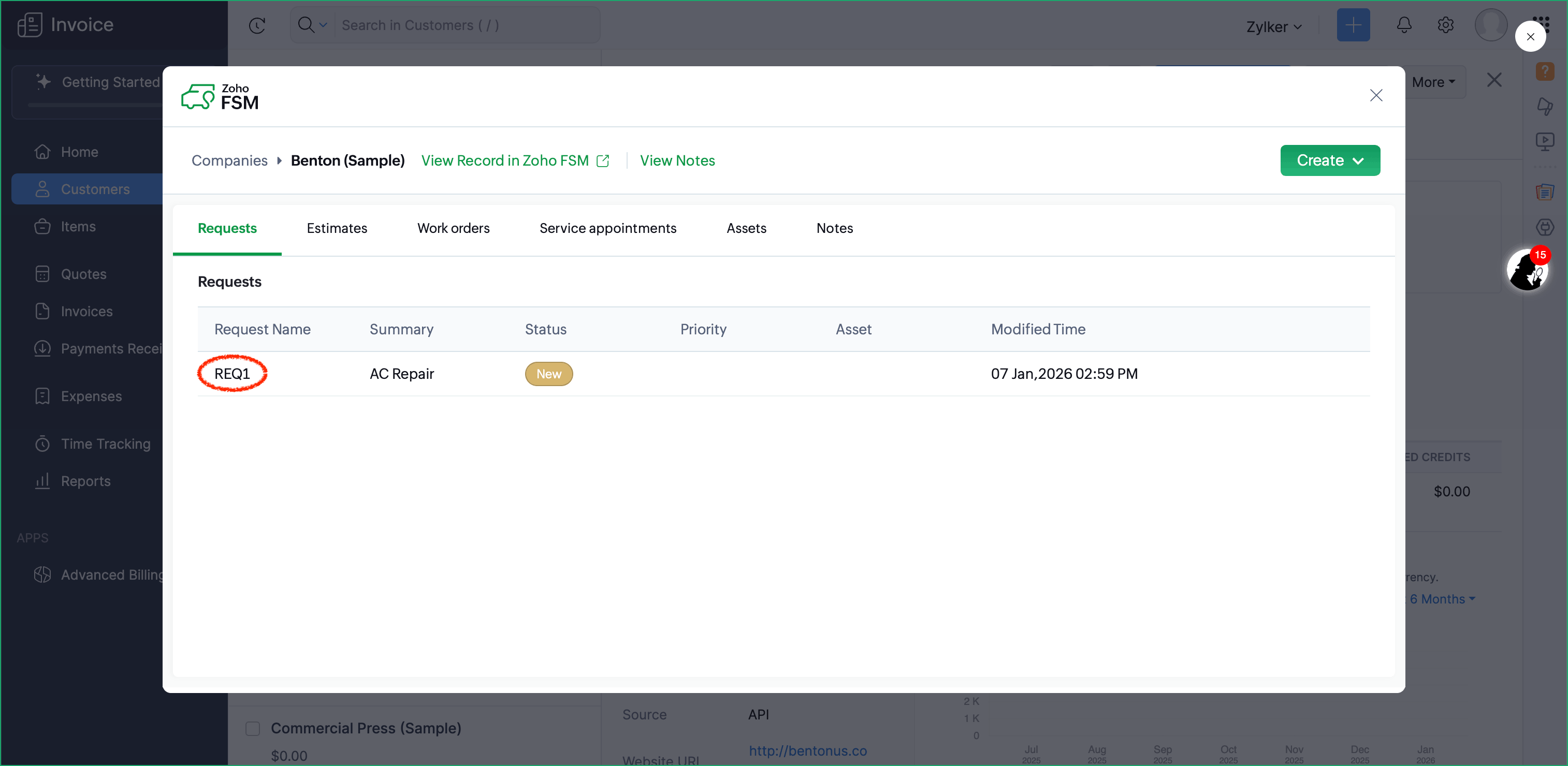Click the blue quick create plus icon
This screenshot has height=766, width=1568.
1353,25
